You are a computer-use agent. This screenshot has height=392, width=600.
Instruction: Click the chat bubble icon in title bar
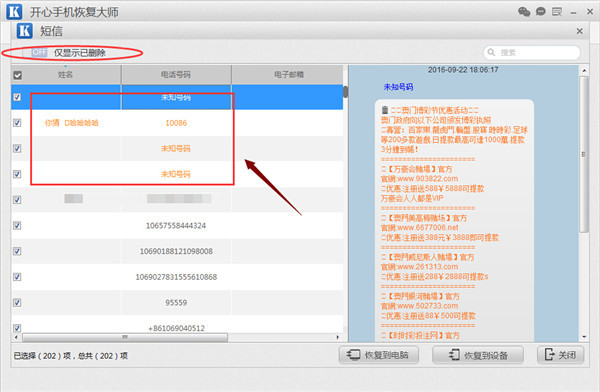(x=541, y=11)
